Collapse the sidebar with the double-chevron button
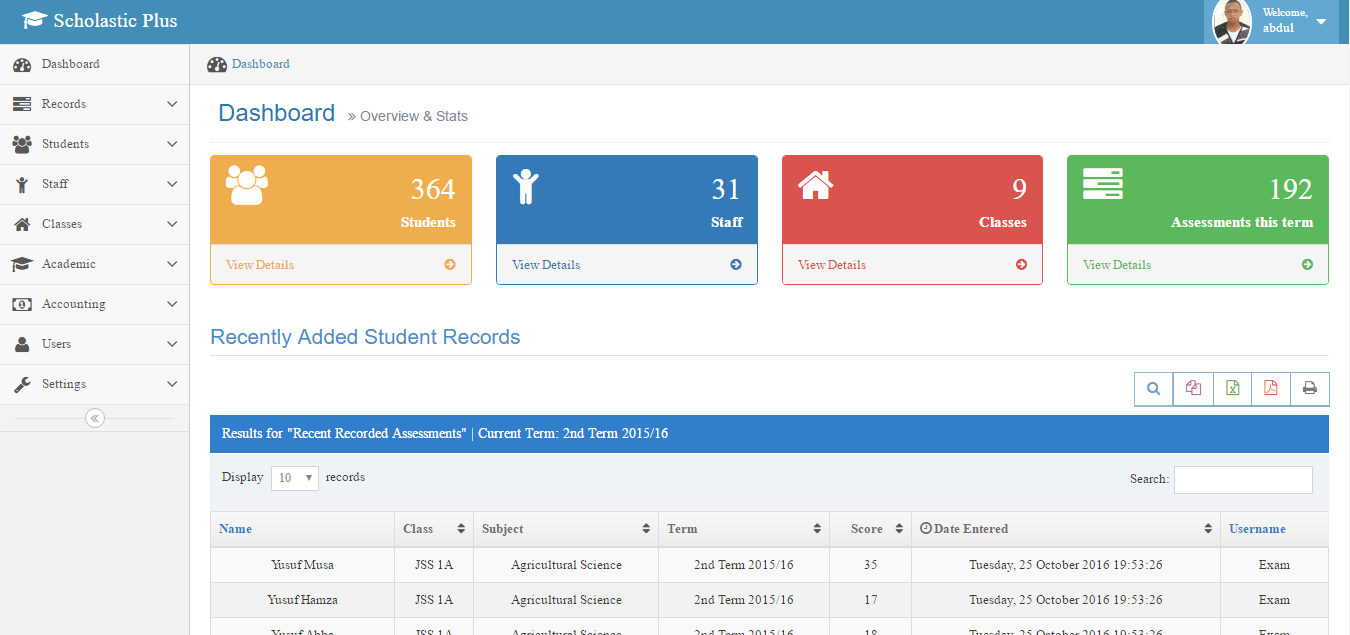Viewport: 1350px width, 635px height. pos(95,418)
